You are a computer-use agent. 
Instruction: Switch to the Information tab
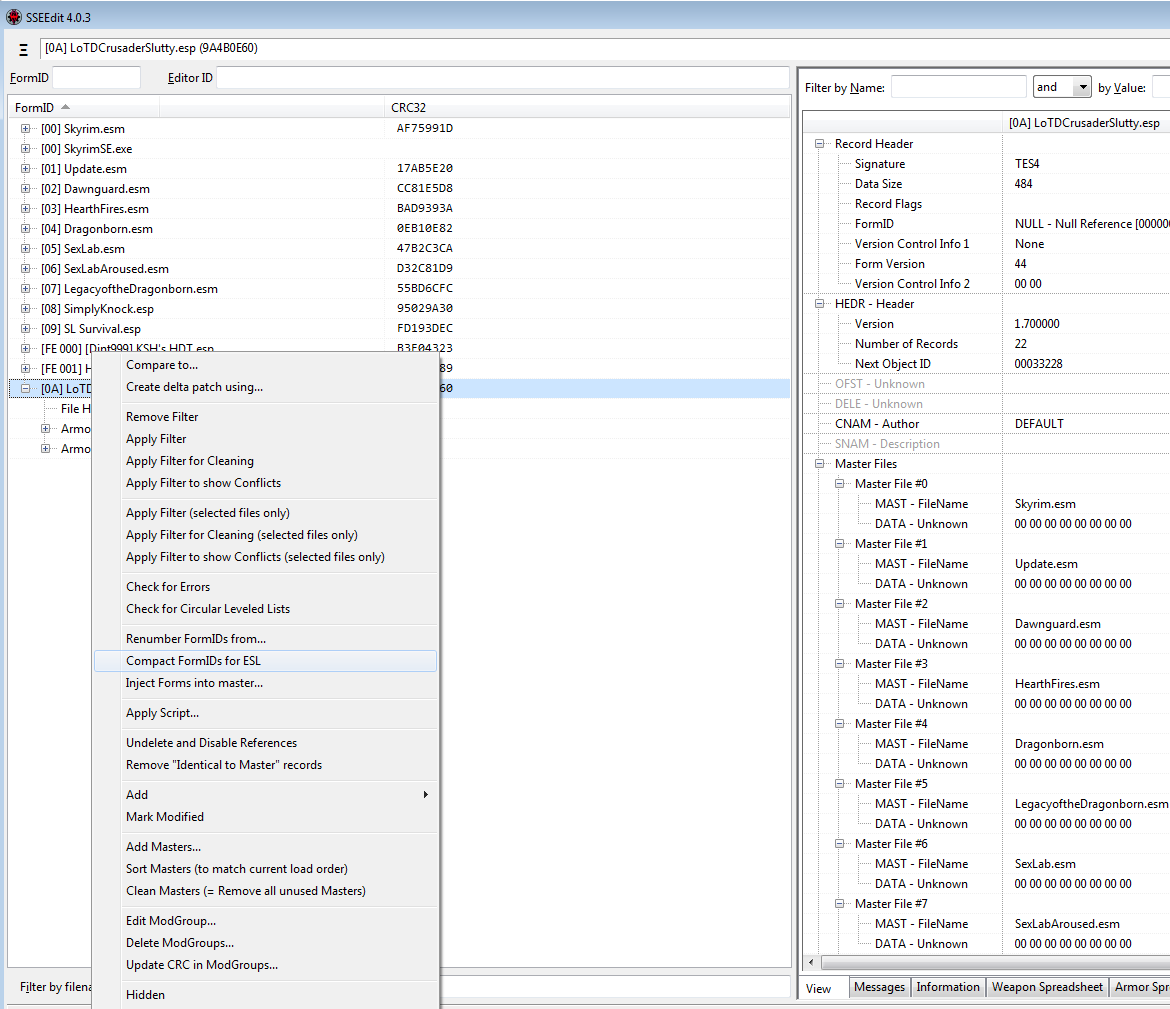(948, 987)
